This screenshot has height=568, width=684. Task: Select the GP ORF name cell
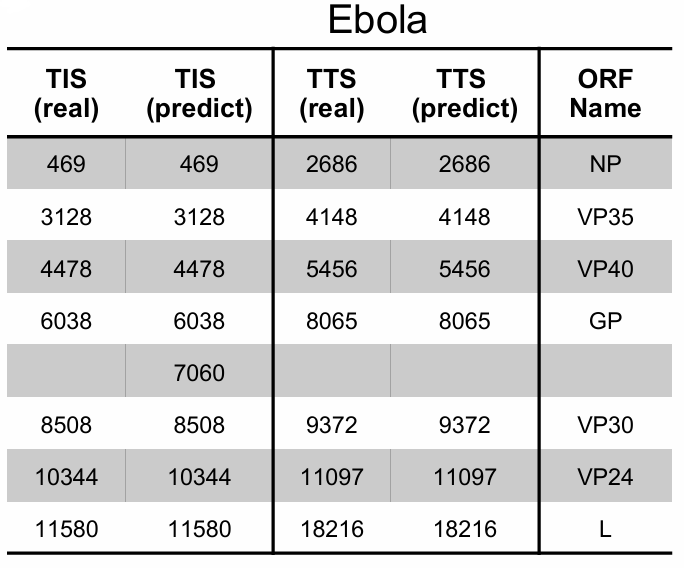coord(605,321)
